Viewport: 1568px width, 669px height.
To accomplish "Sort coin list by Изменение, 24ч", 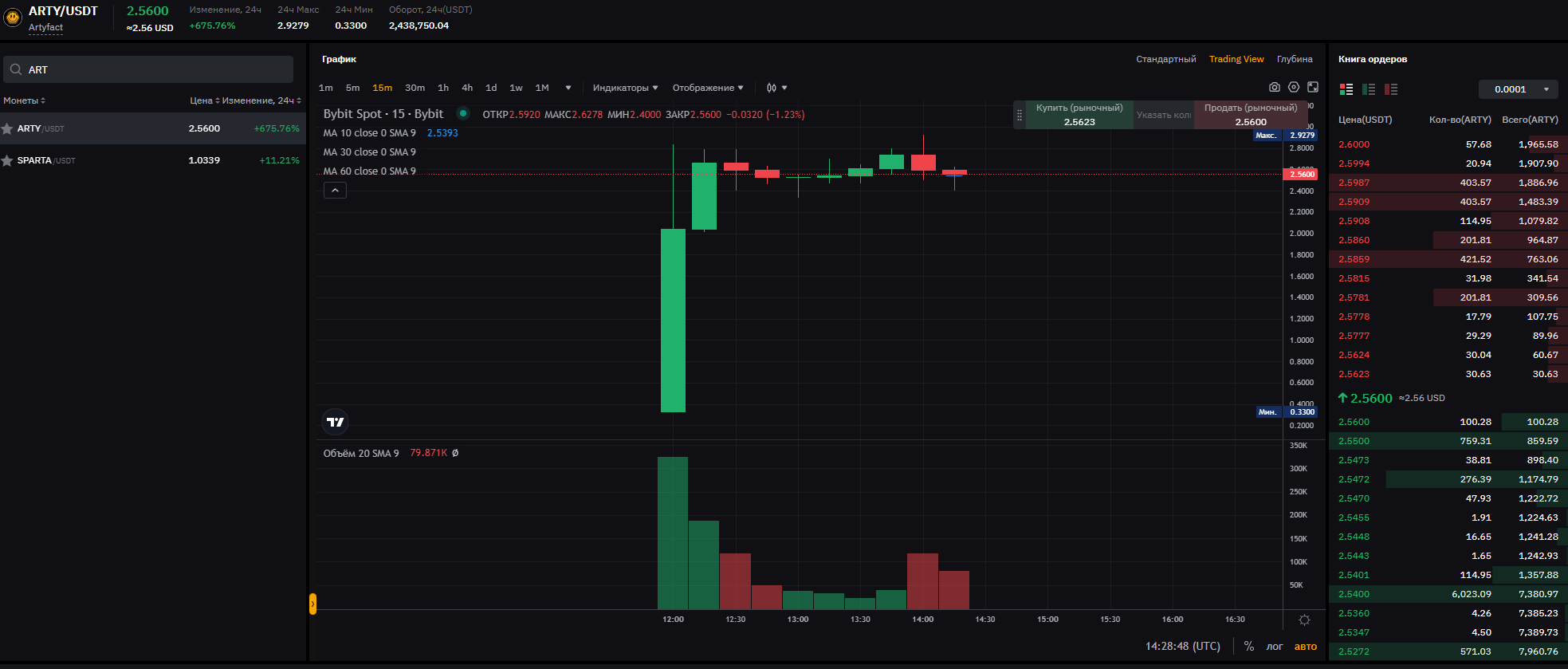I will pyautogui.click(x=261, y=100).
